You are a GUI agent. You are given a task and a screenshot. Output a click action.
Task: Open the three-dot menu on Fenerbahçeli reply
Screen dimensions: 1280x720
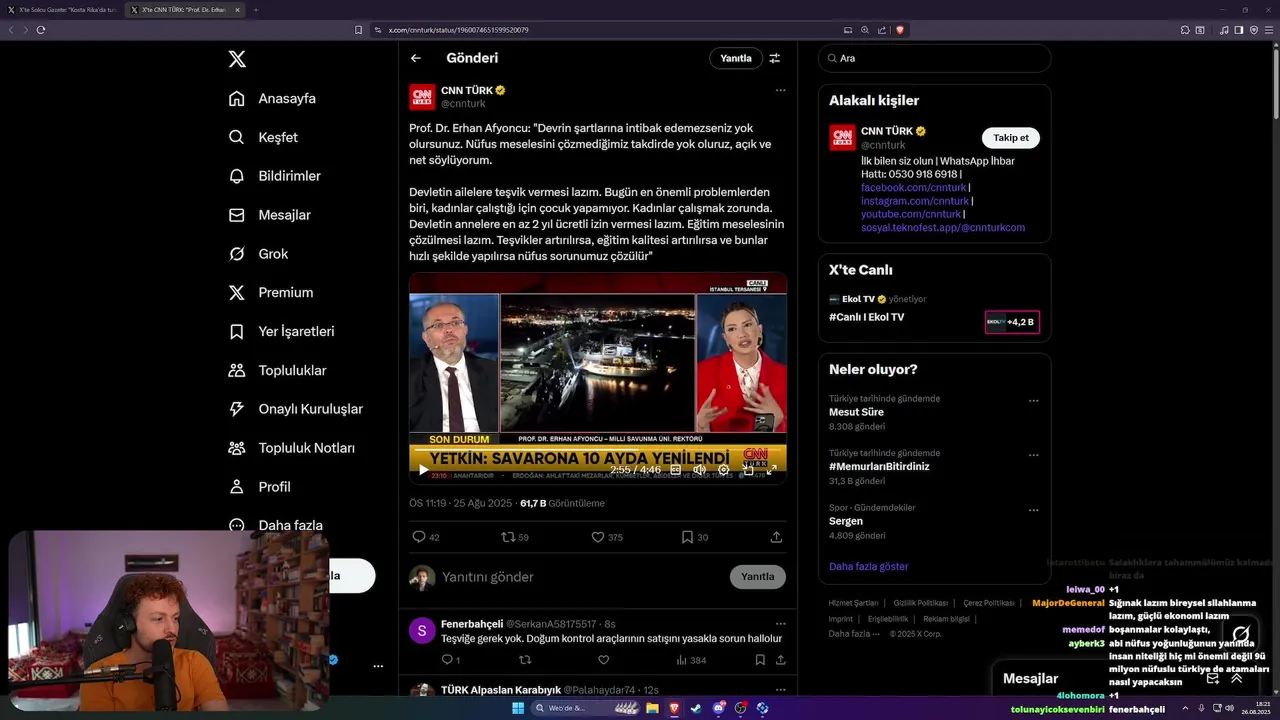pos(780,622)
